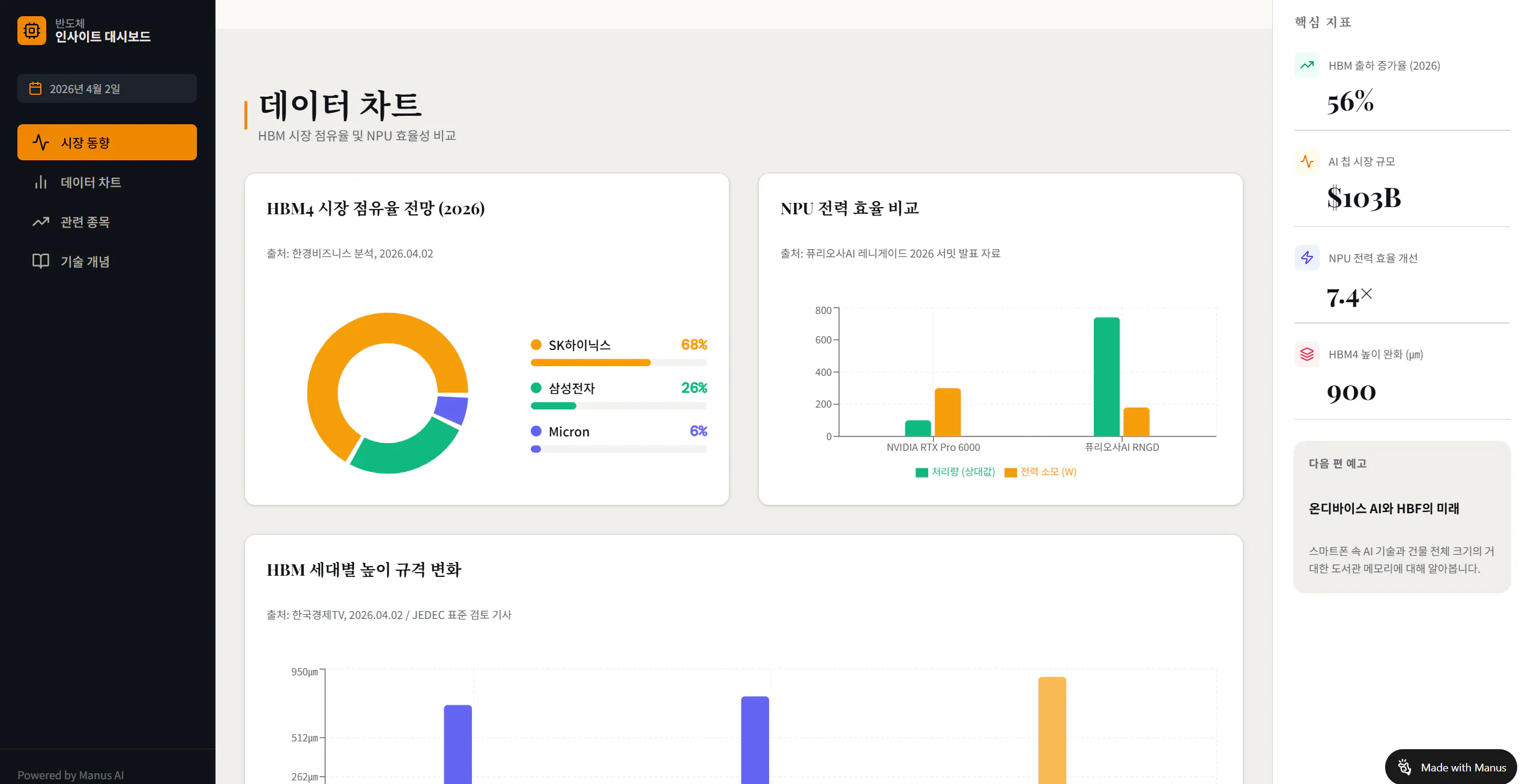Click the Micron purple progress bar
Image resolution: width=1528 pixels, height=784 pixels.
click(x=536, y=449)
